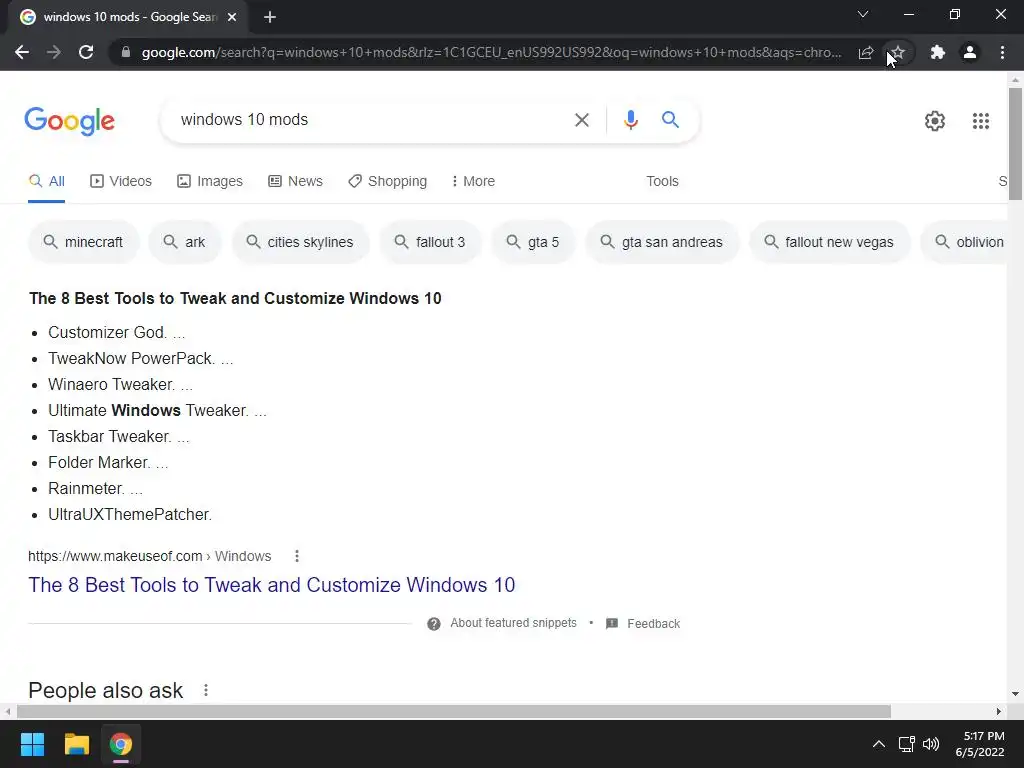Click the Chrome taskbar icon

(x=121, y=744)
